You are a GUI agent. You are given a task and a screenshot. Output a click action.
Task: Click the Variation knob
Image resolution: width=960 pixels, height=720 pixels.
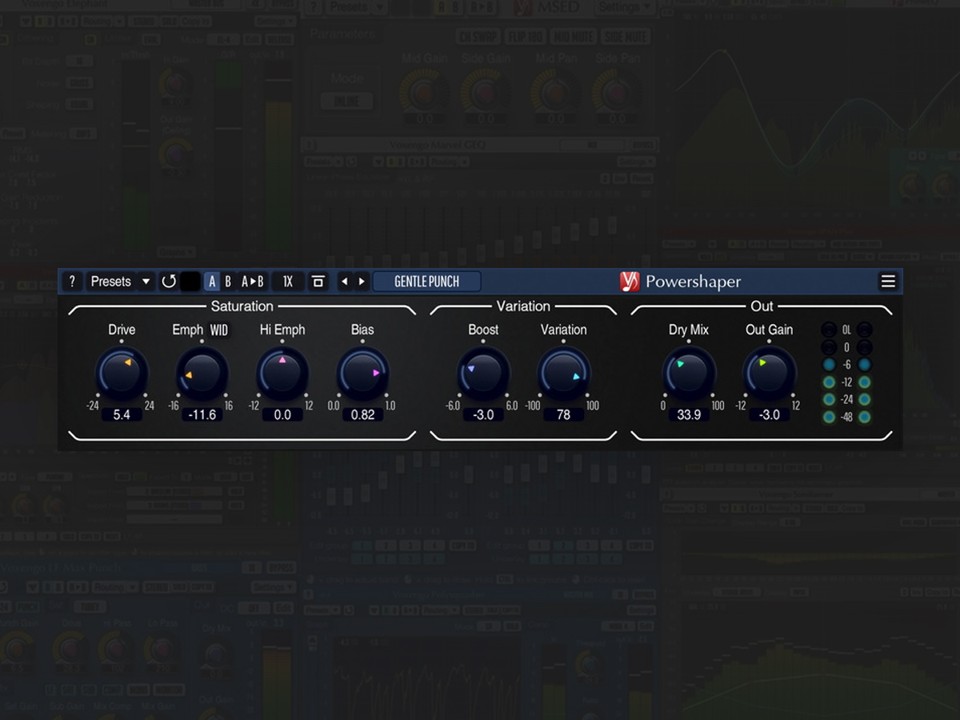click(x=563, y=373)
